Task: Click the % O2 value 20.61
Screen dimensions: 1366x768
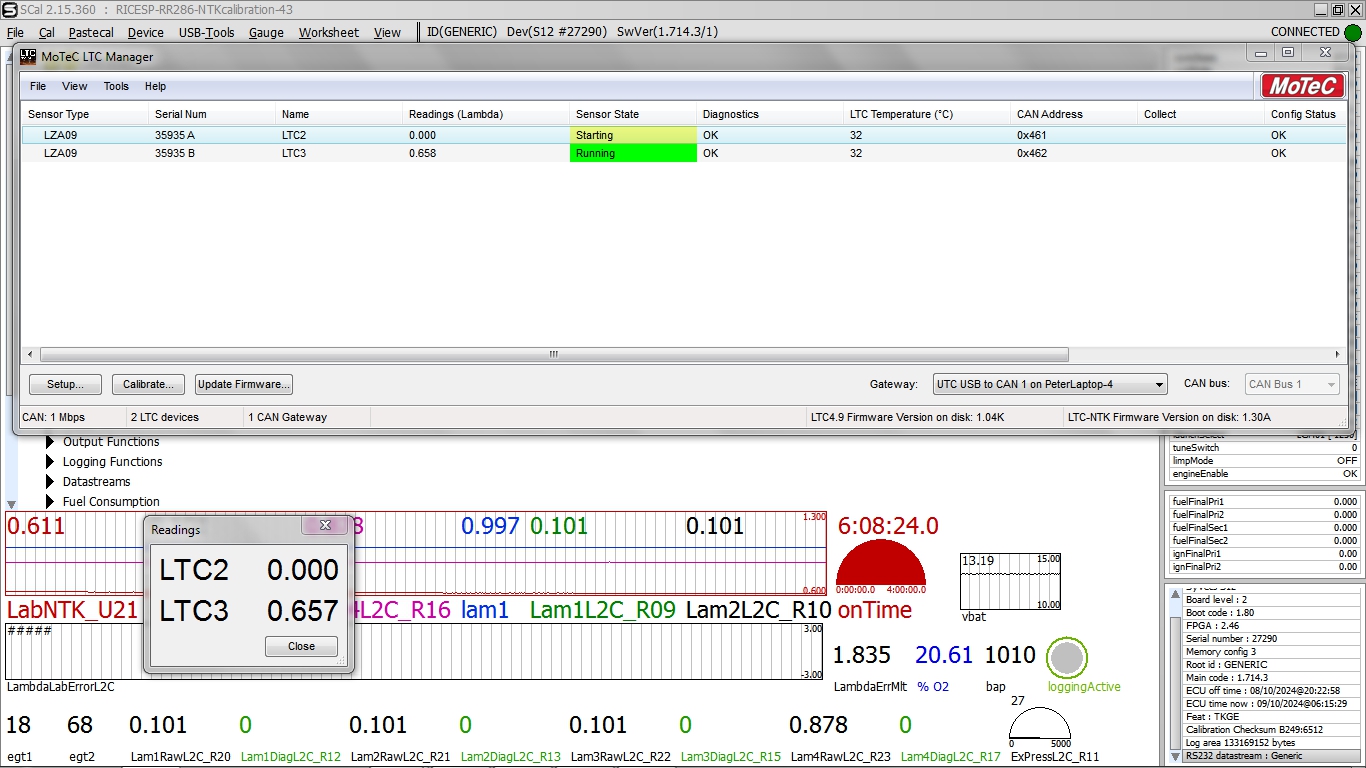Action: click(944, 655)
